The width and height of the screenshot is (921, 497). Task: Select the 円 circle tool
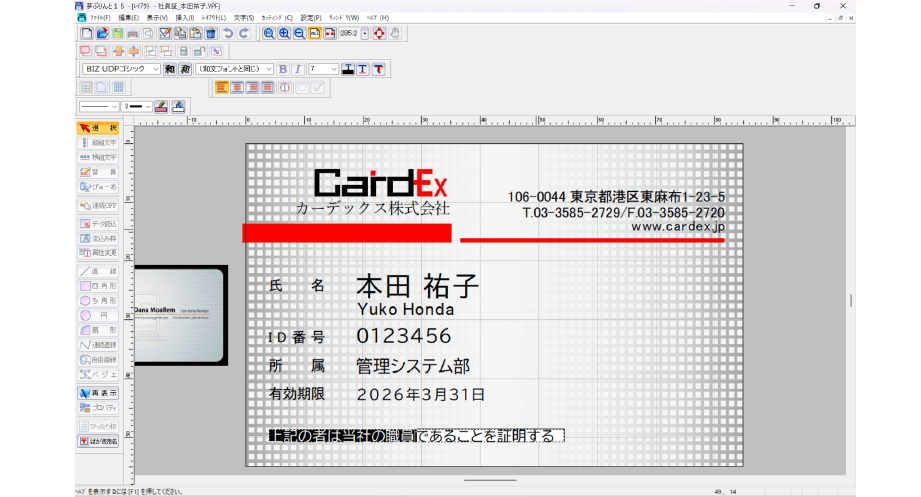pos(98,315)
